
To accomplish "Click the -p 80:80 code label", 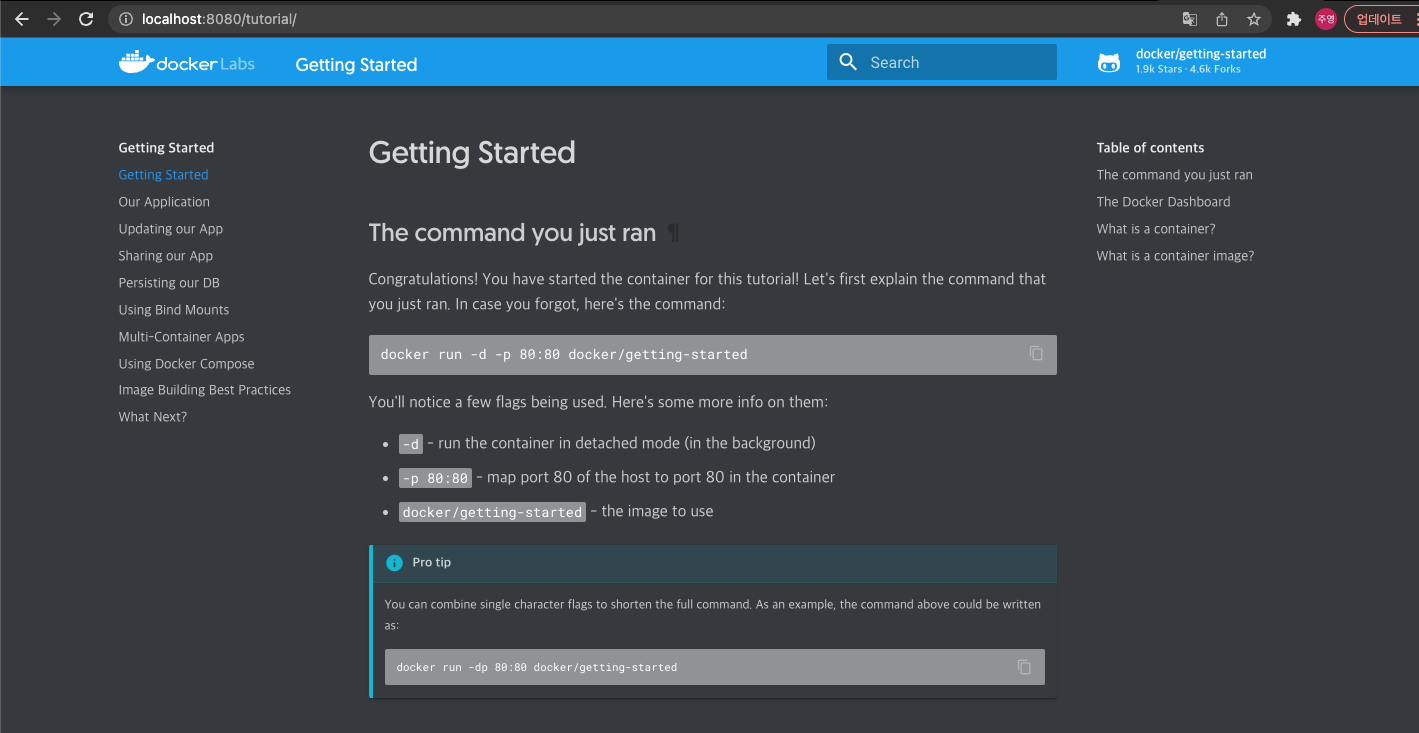I will point(435,478).
